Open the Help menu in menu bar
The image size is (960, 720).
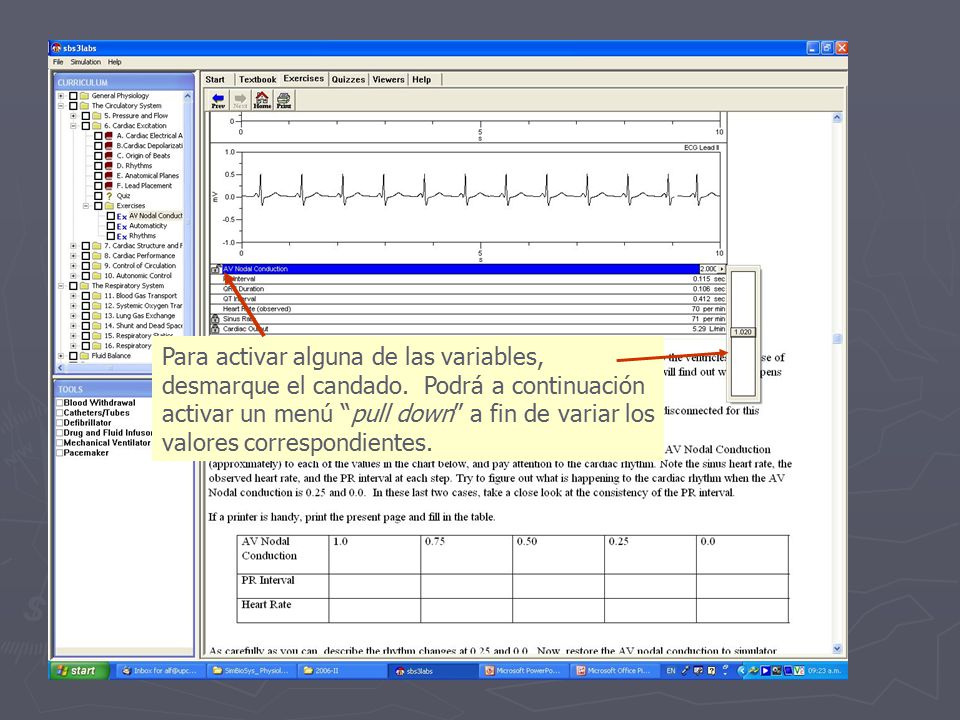114,62
